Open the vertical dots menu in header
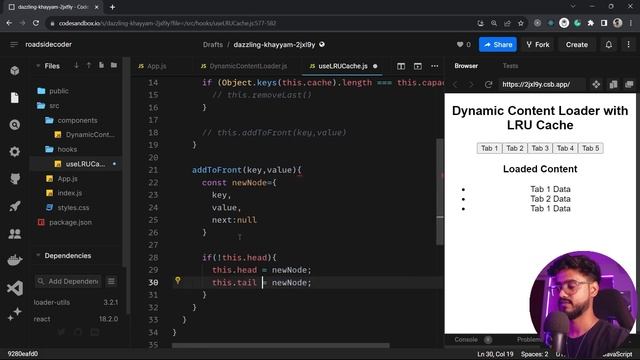The height and width of the screenshot is (360, 640). click(x=629, y=44)
